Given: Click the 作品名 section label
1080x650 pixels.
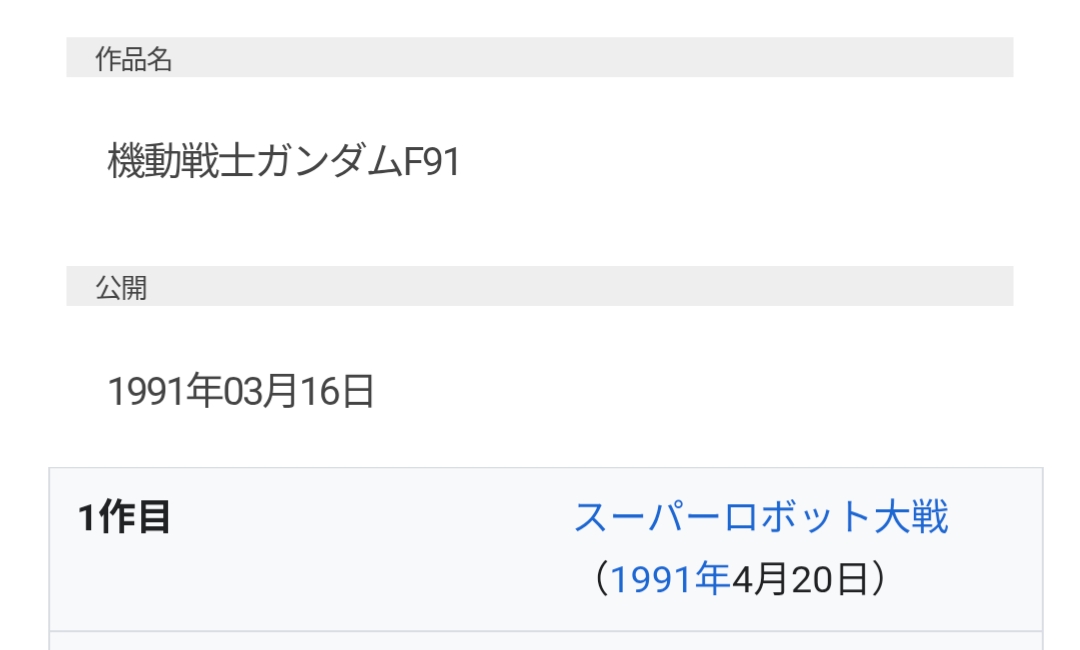Looking at the screenshot, I should point(134,59).
